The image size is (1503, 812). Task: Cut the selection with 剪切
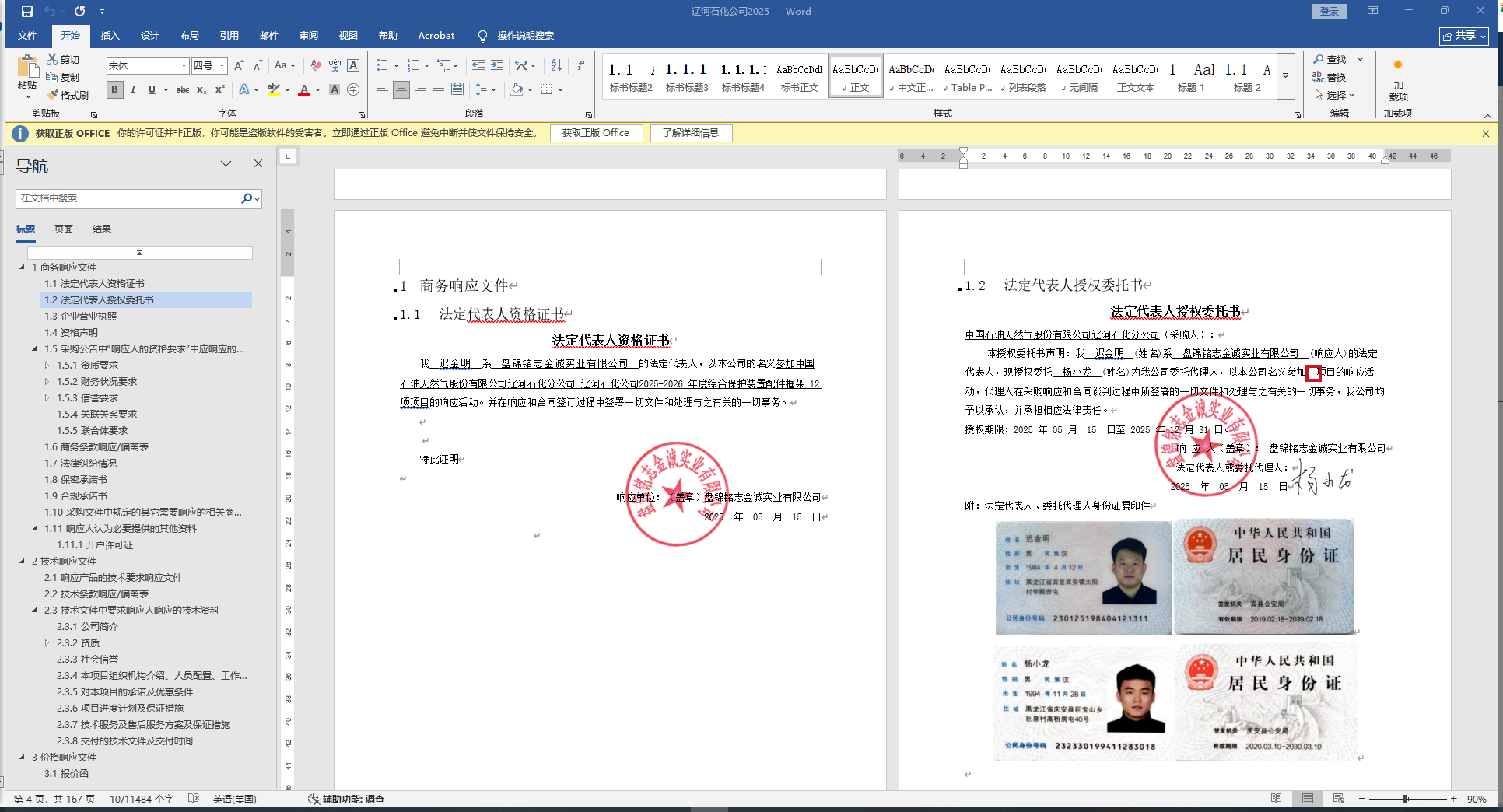pos(63,59)
